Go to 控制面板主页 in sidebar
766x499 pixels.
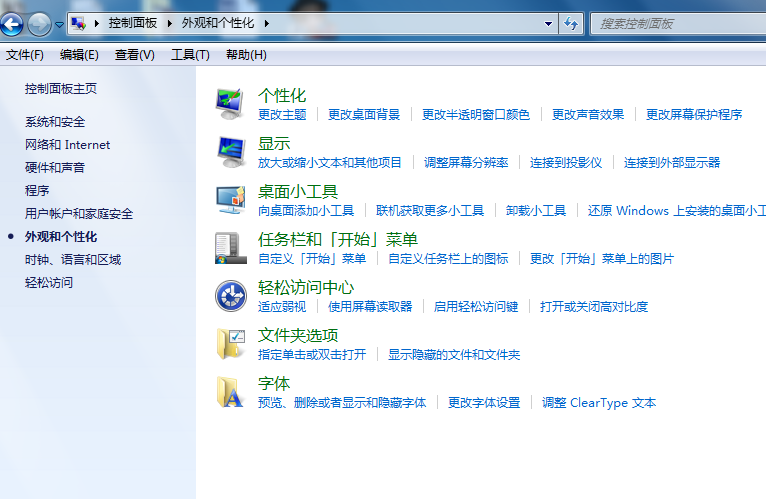[61, 88]
